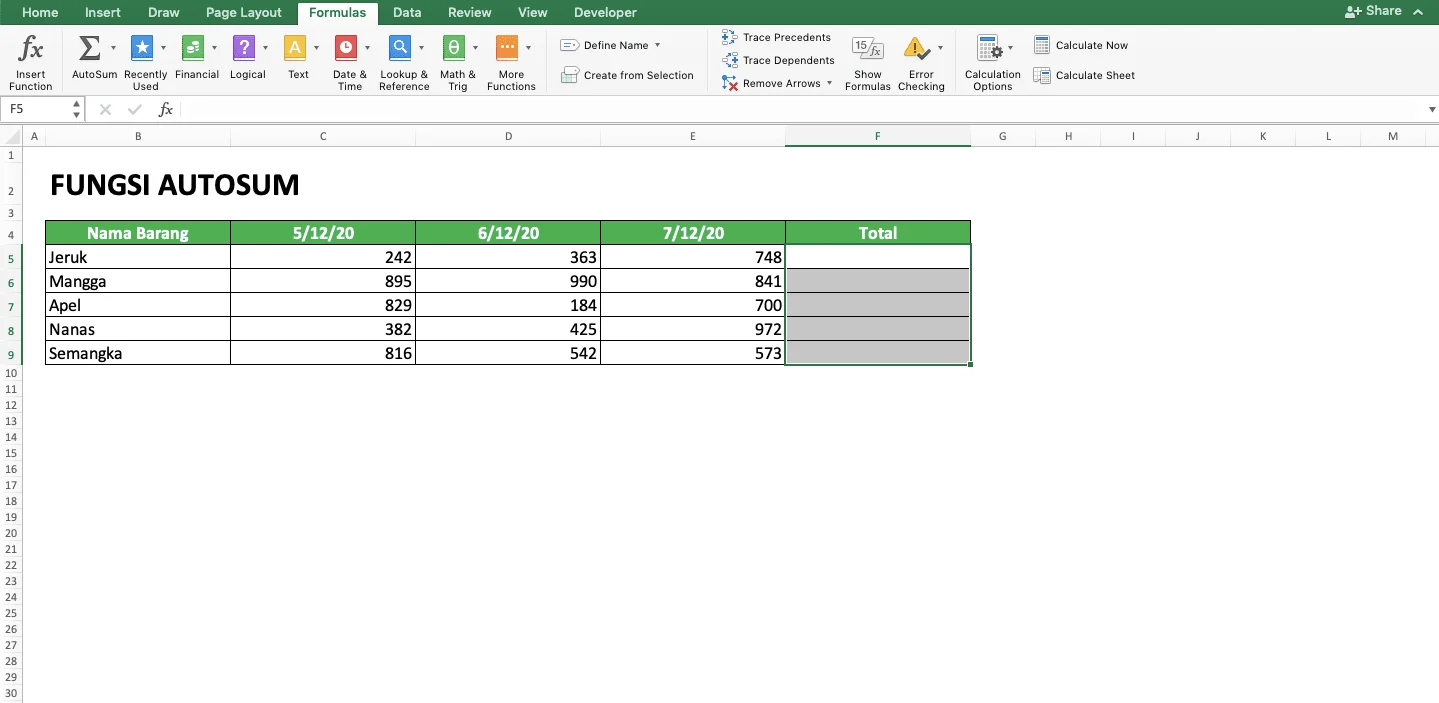Viewport: 1439px width, 703px height.
Task: Switch to the View tab
Action: coord(533,12)
